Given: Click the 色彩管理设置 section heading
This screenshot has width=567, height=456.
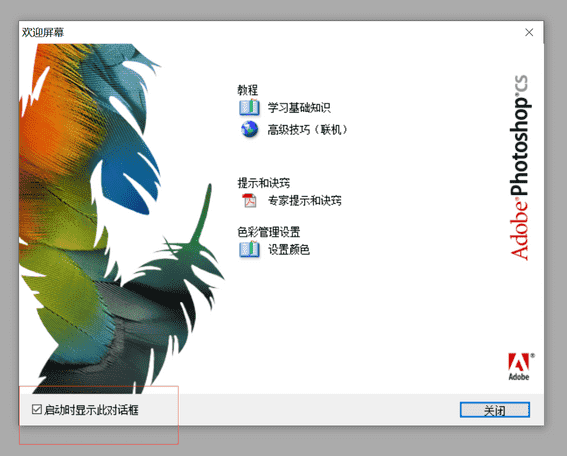Looking at the screenshot, I should pyautogui.click(x=269, y=232).
